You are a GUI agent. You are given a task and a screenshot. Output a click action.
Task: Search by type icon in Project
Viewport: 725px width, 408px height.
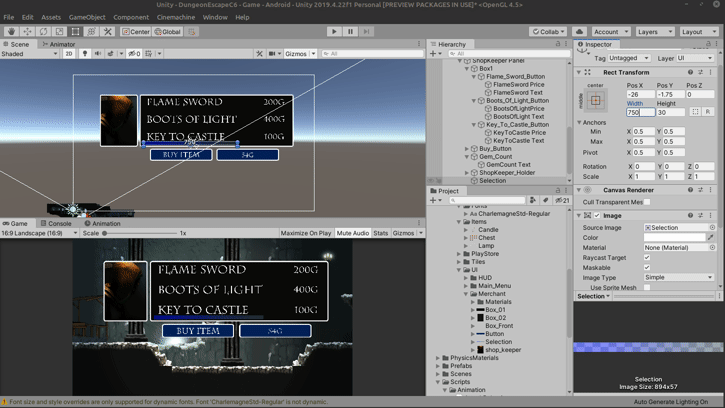point(533,200)
